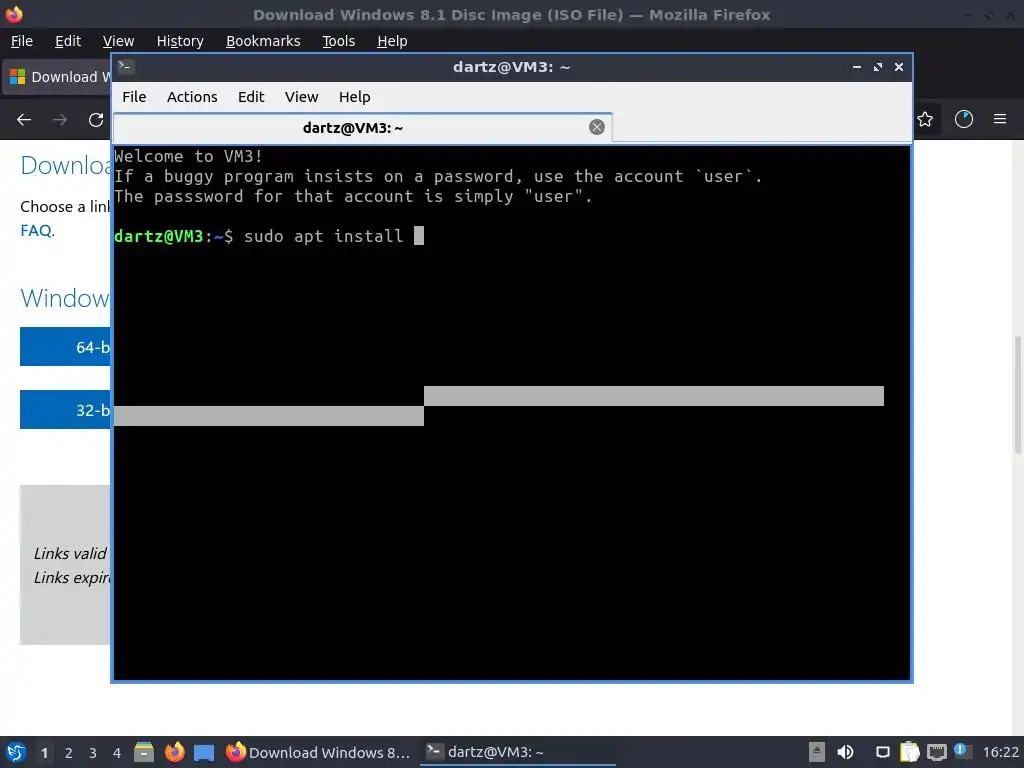The height and width of the screenshot is (768, 1024).
Task: Go back in Firefox
Action: point(24,120)
